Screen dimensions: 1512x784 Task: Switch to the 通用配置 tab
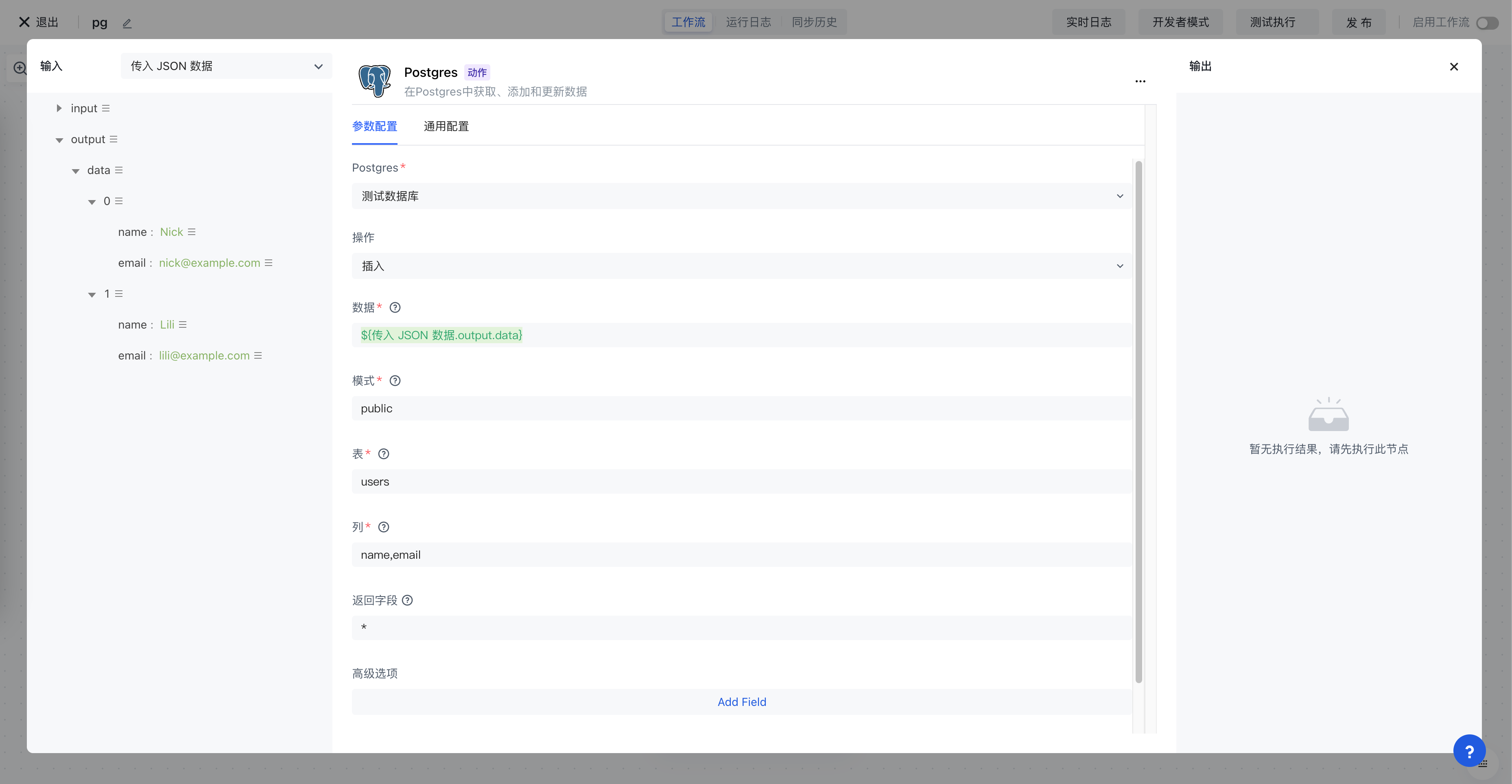[x=446, y=126]
